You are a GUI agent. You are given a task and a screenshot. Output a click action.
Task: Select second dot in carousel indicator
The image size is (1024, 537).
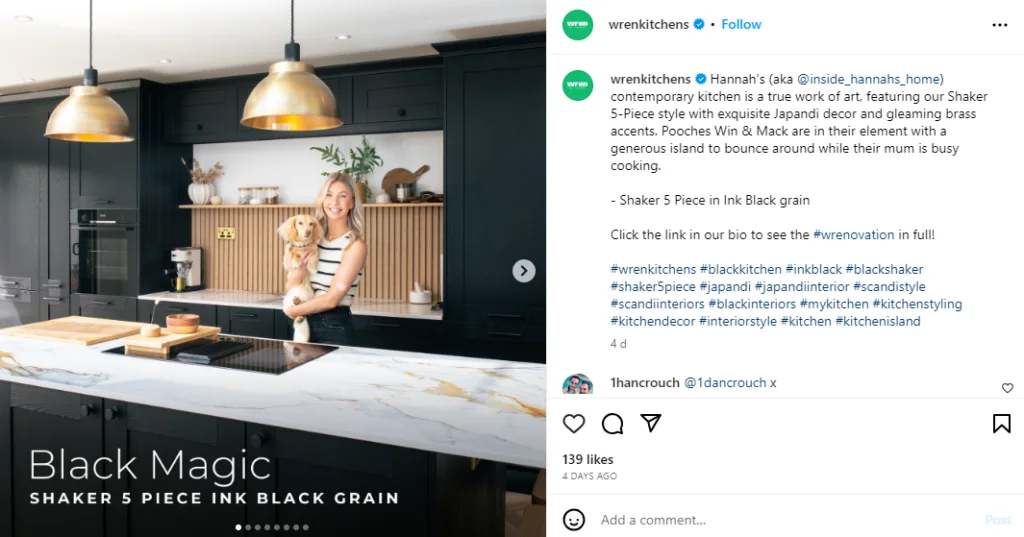pos(248,527)
